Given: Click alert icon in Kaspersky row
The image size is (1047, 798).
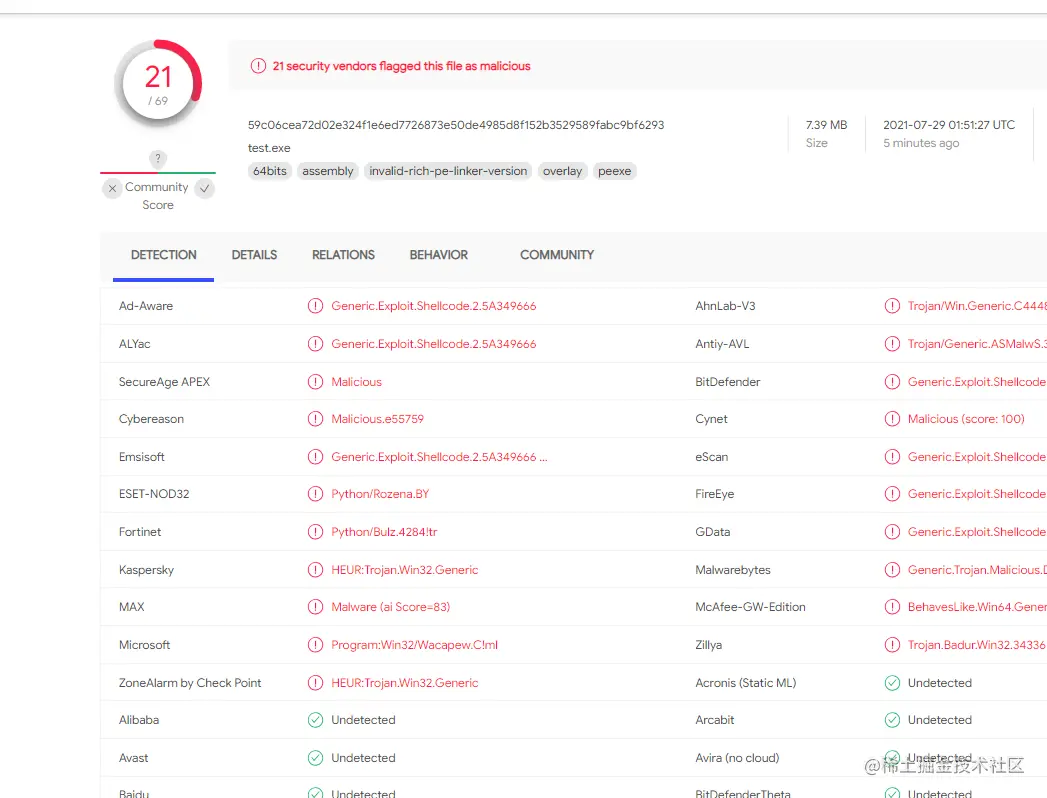Looking at the screenshot, I should tap(315, 570).
